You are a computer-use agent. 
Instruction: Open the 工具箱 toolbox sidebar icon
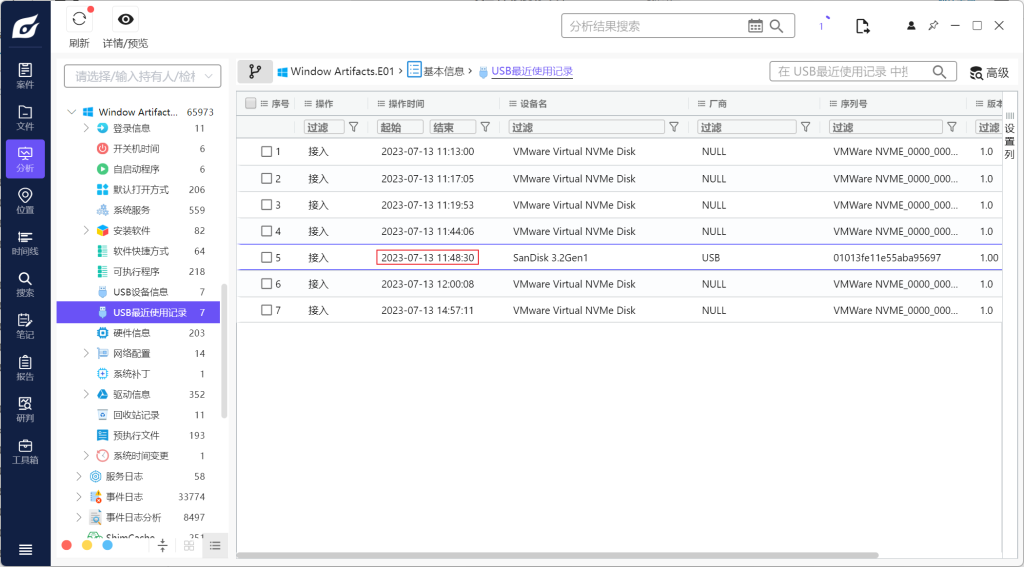[x=25, y=451]
